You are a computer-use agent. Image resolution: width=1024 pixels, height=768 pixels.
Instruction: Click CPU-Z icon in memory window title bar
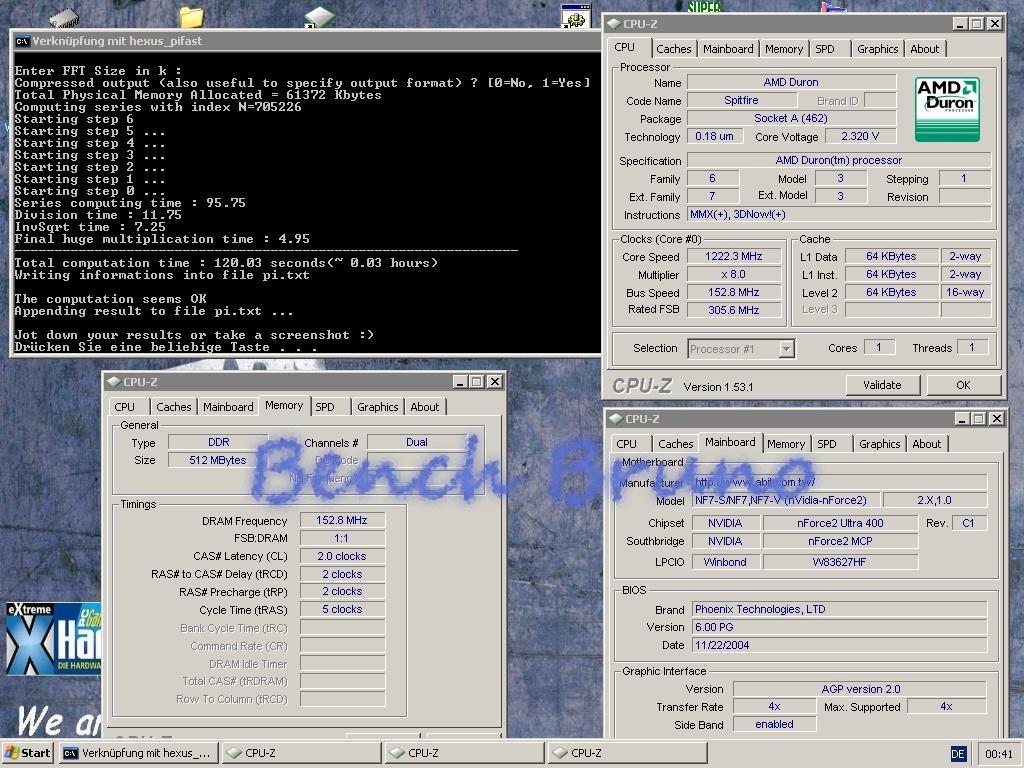point(114,382)
